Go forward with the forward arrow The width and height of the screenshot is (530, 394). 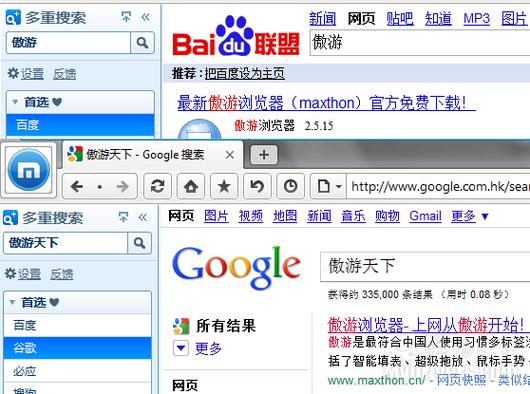(123, 186)
